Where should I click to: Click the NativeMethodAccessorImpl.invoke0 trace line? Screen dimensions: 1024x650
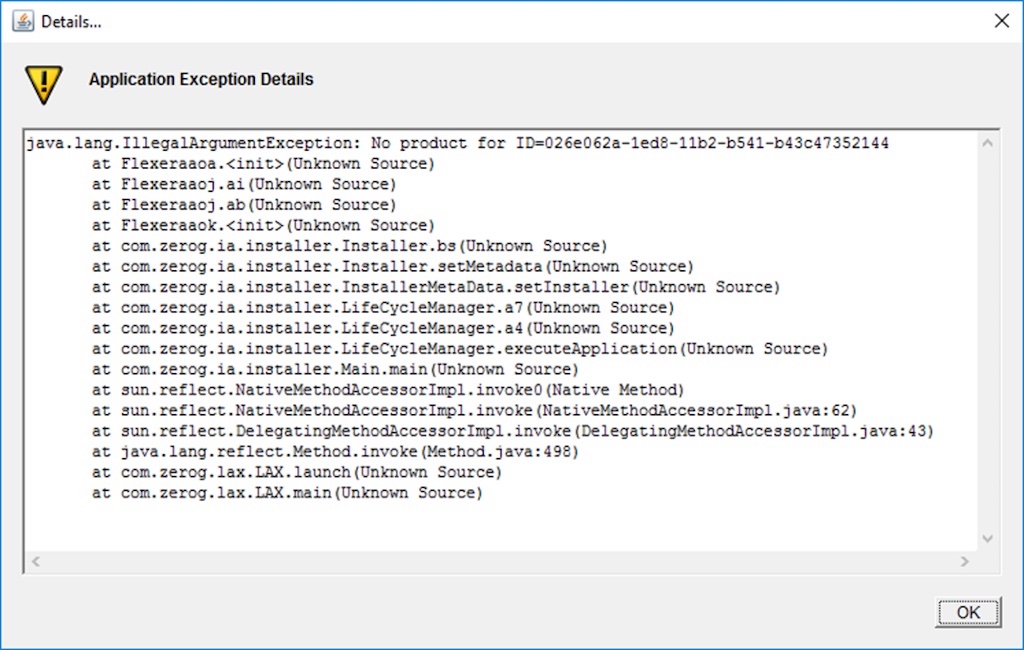[387, 389]
